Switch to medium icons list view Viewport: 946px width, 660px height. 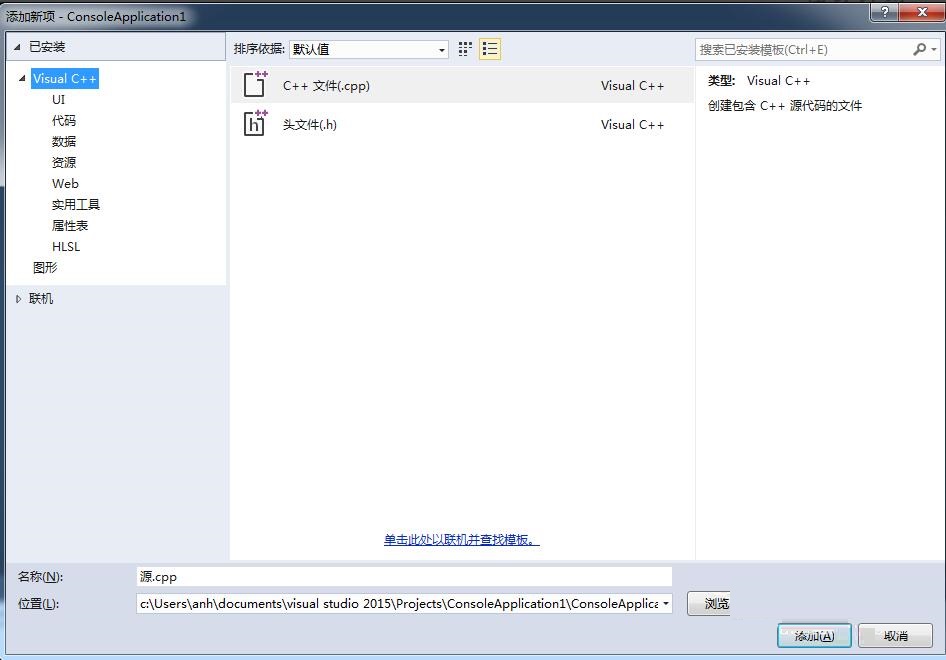pos(490,49)
